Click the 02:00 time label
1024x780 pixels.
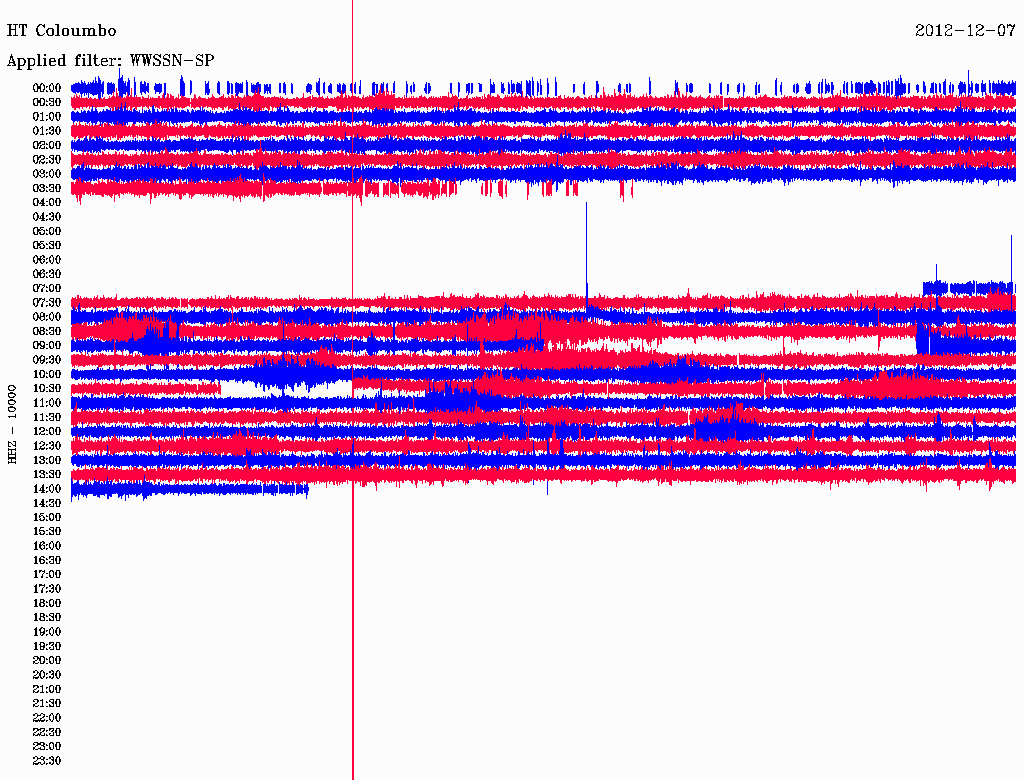click(x=47, y=145)
